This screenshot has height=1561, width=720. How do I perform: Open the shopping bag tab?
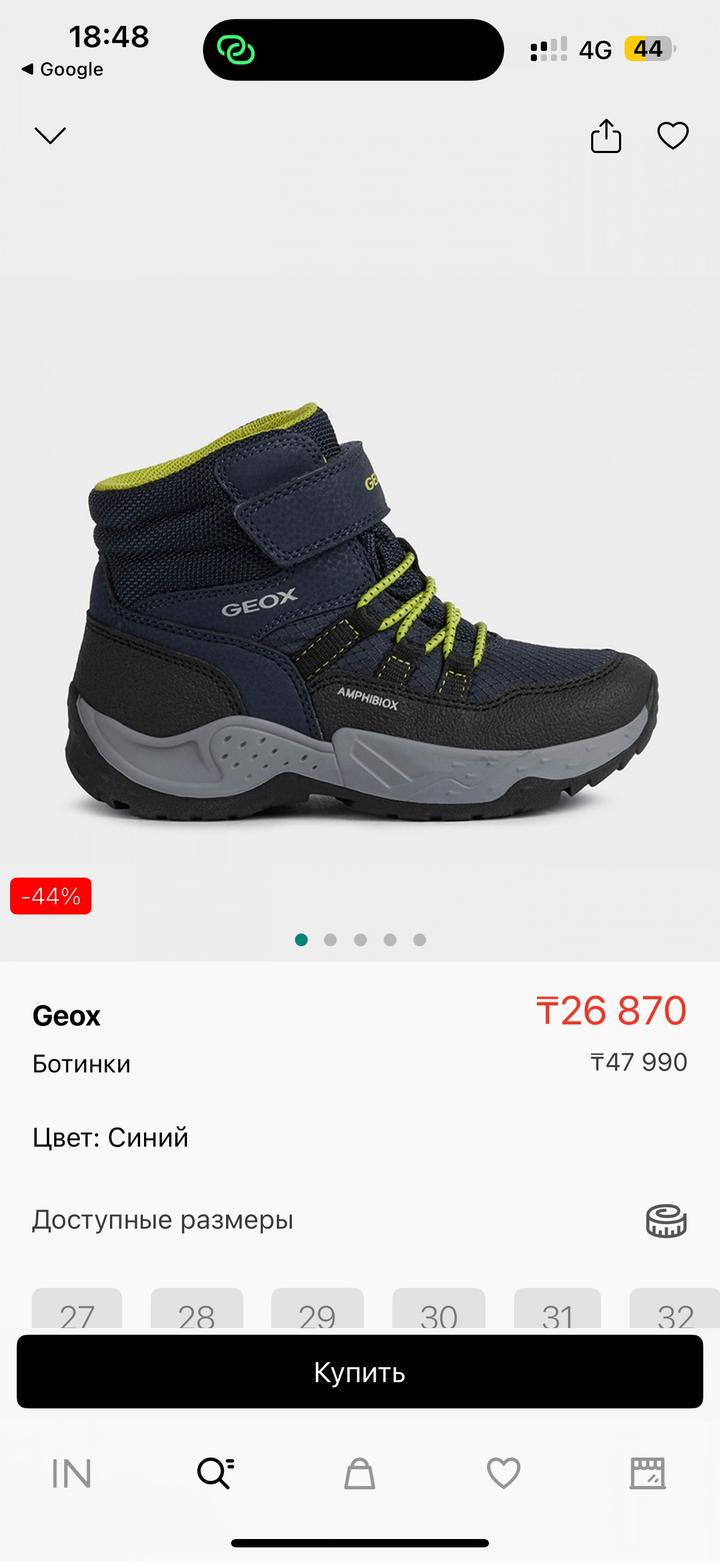click(x=359, y=1473)
